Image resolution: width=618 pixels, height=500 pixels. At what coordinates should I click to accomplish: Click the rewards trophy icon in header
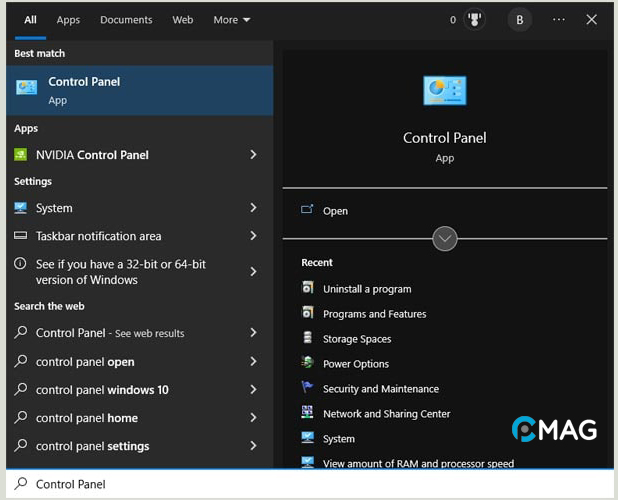coord(474,20)
